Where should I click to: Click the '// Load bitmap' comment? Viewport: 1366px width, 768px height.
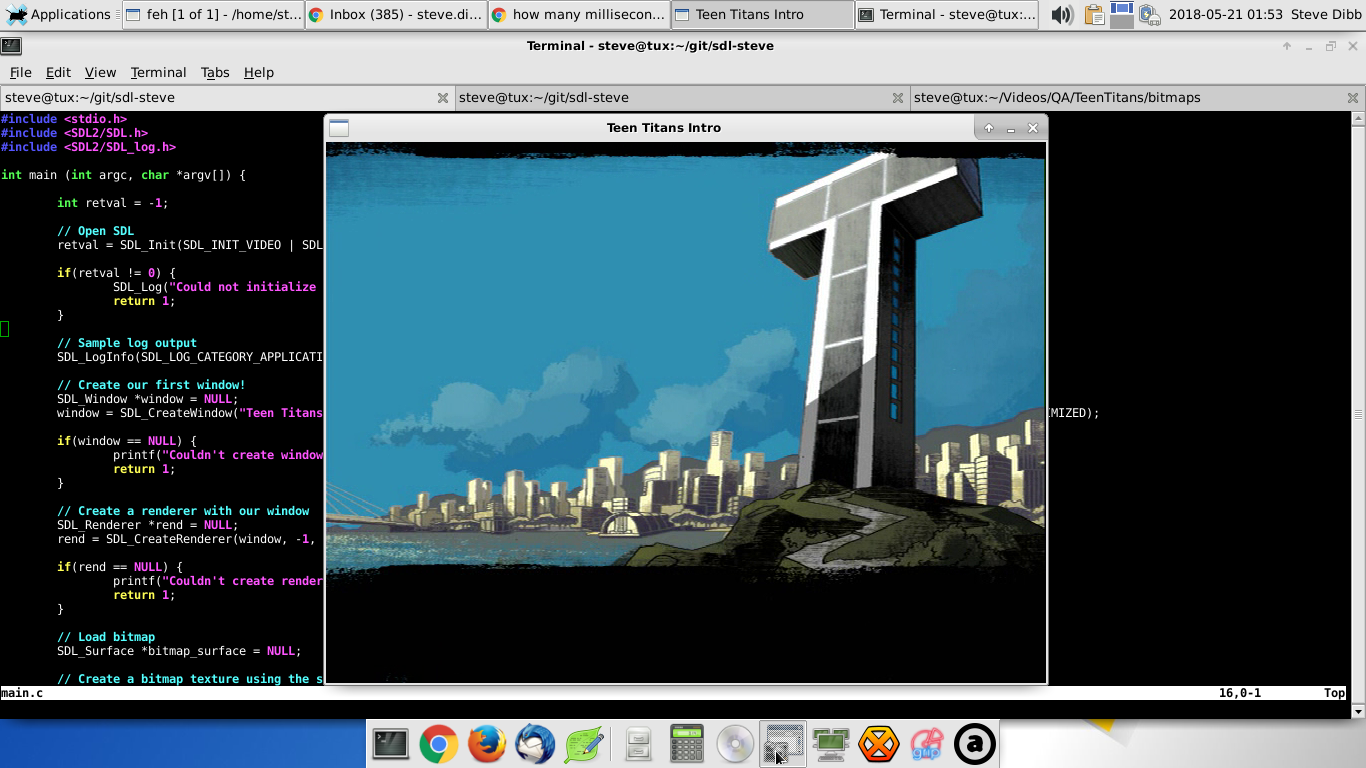coord(106,637)
